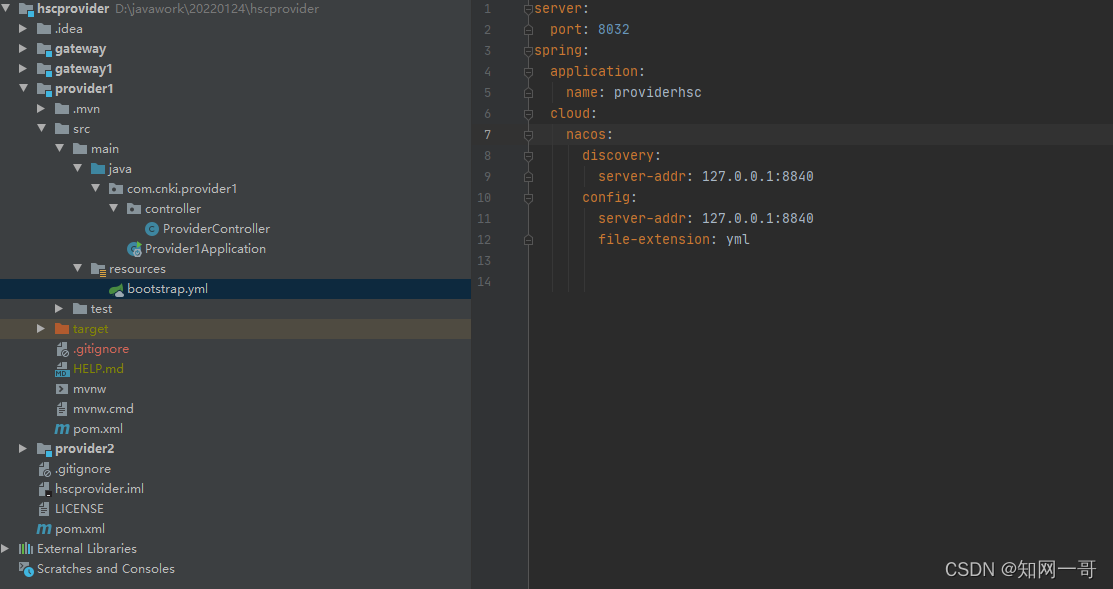Click the port value 8032
The image size is (1113, 589).
click(613, 29)
